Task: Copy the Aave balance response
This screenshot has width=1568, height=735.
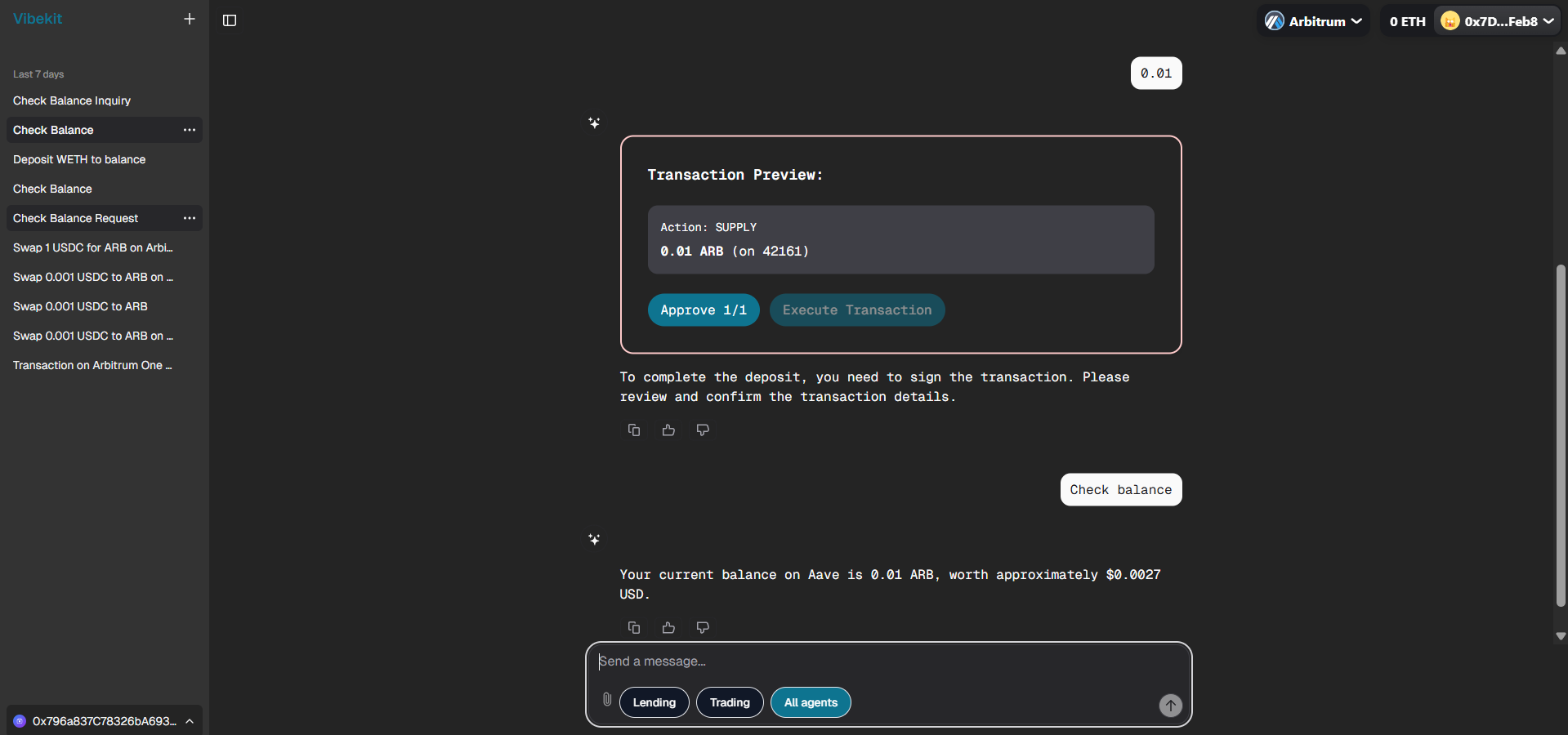Action: (634, 627)
